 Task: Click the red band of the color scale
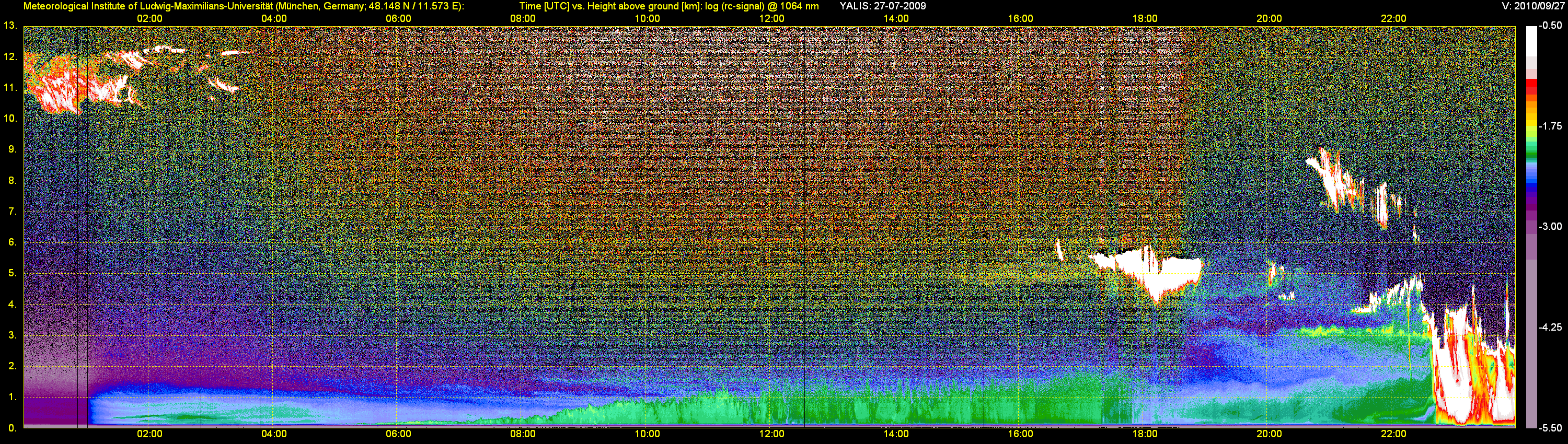[x=1531, y=87]
